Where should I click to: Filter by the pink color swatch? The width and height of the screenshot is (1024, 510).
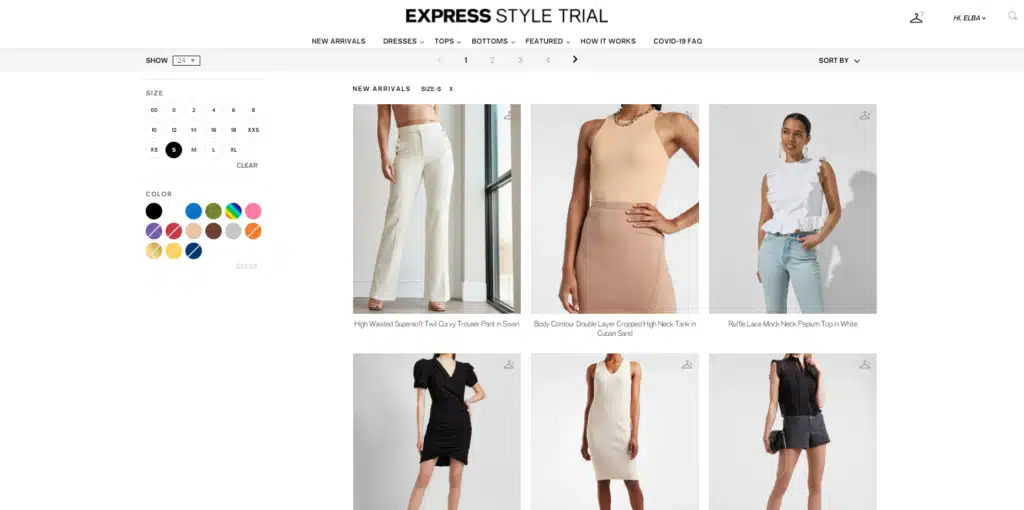[253, 211]
